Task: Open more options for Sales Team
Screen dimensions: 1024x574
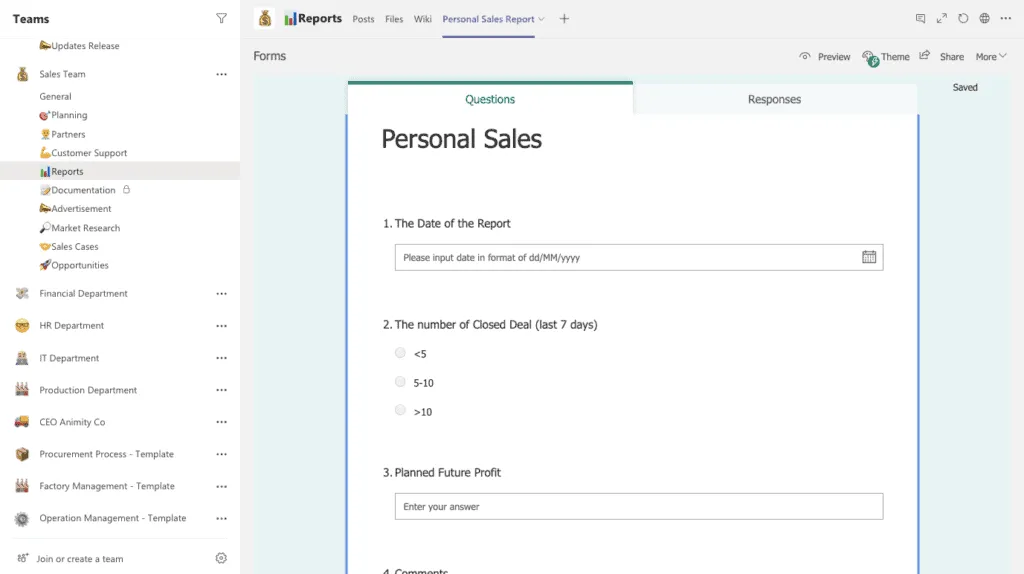Action: [x=221, y=74]
